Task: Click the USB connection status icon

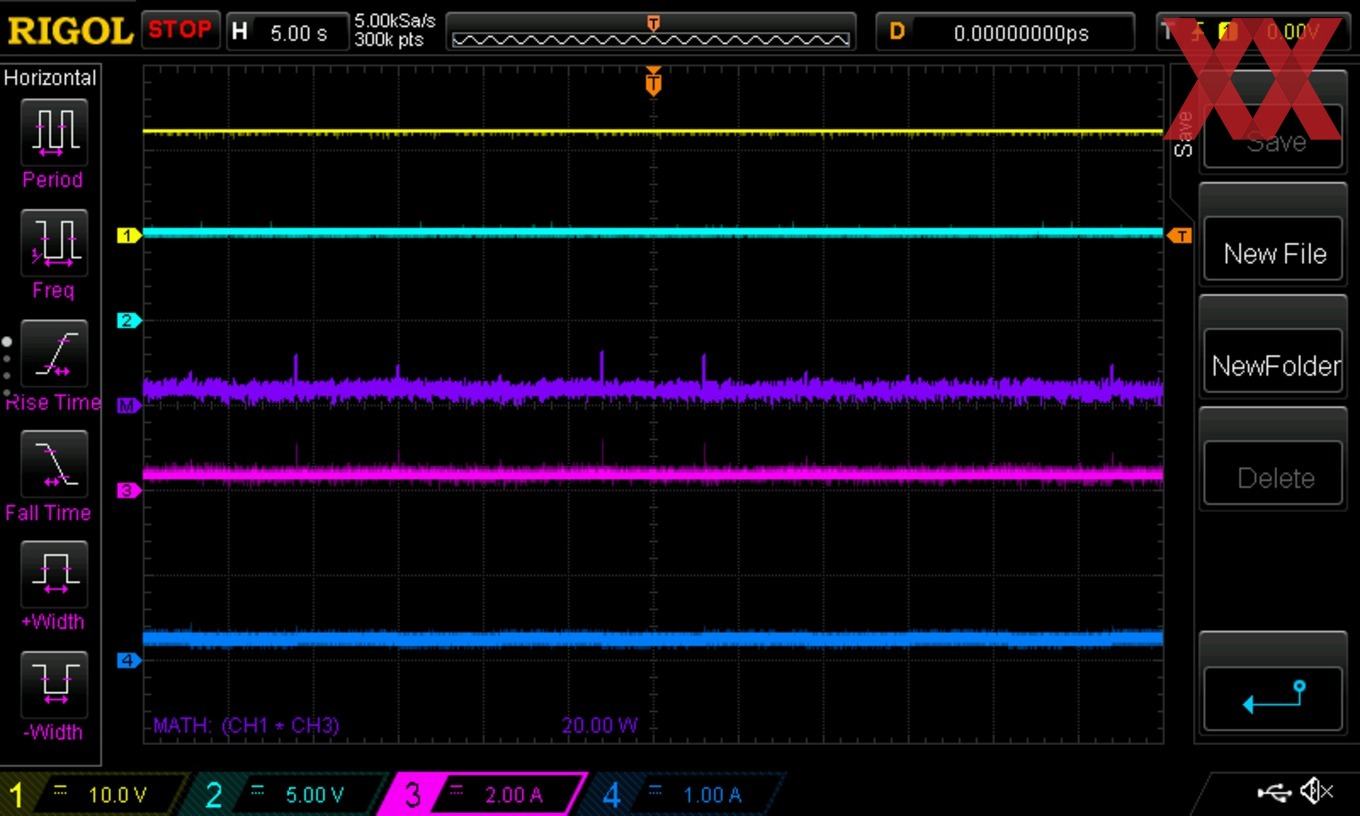Action: [x=1274, y=793]
